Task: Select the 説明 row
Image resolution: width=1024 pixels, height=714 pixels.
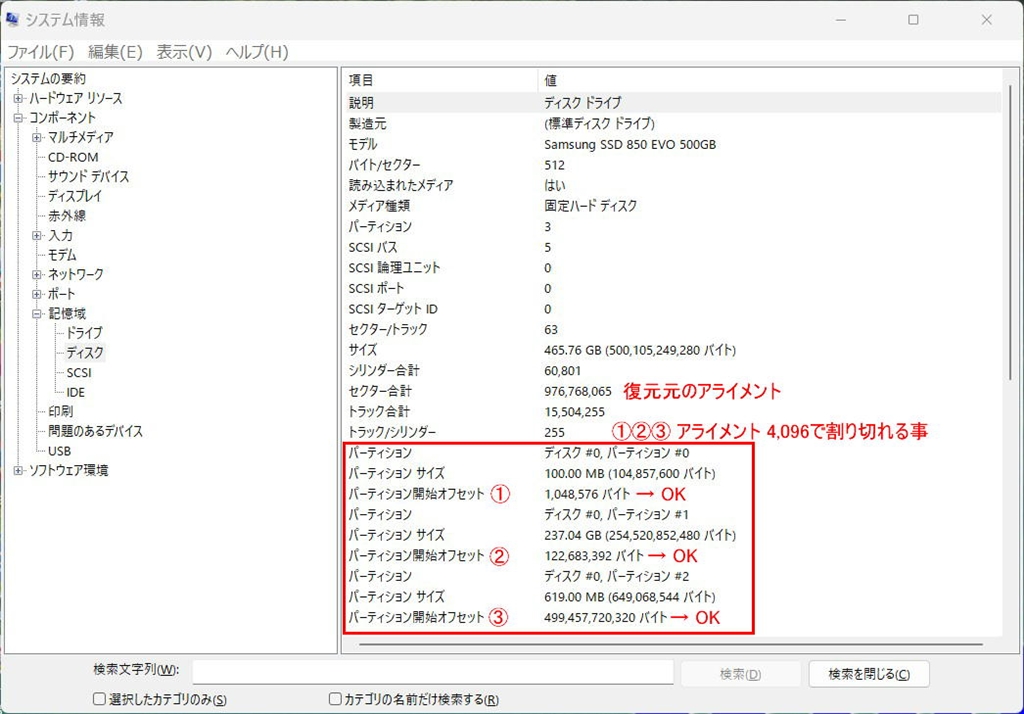Action: point(672,103)
